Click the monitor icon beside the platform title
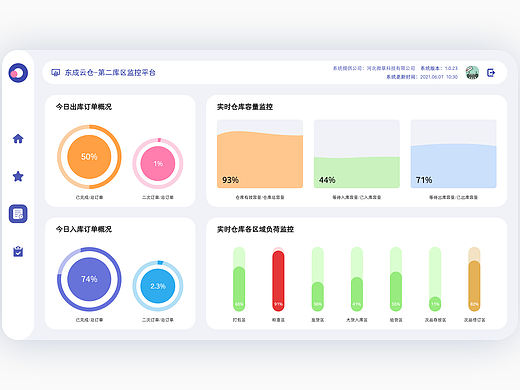The width and height of the screenshot is (520, 390). pos(56,72)
